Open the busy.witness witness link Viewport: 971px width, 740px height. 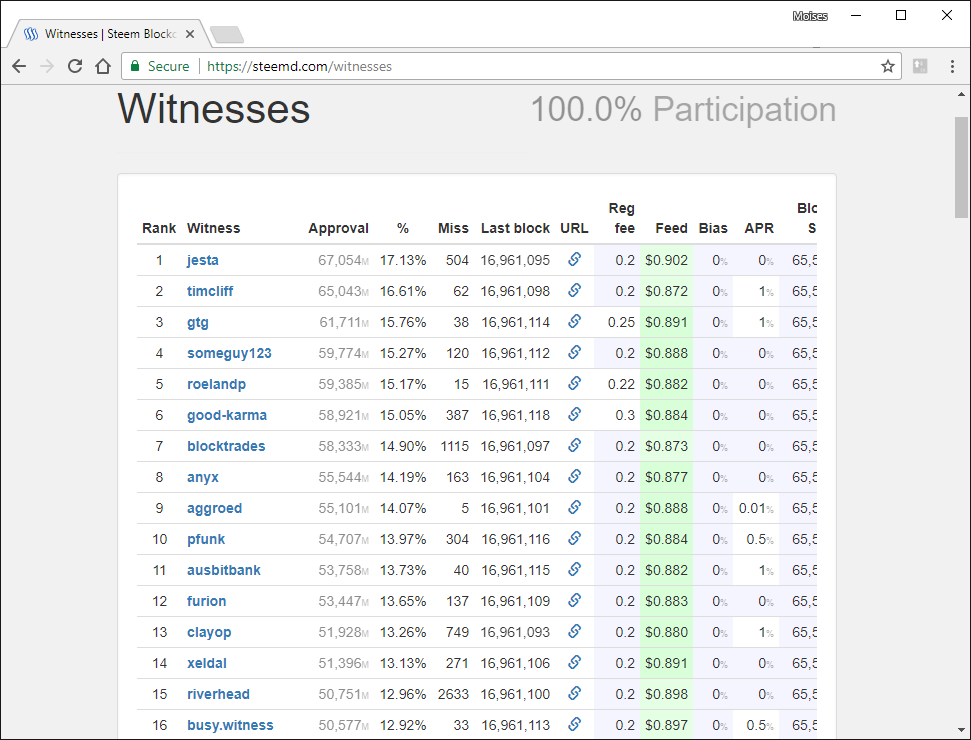(x=230, y=725)
